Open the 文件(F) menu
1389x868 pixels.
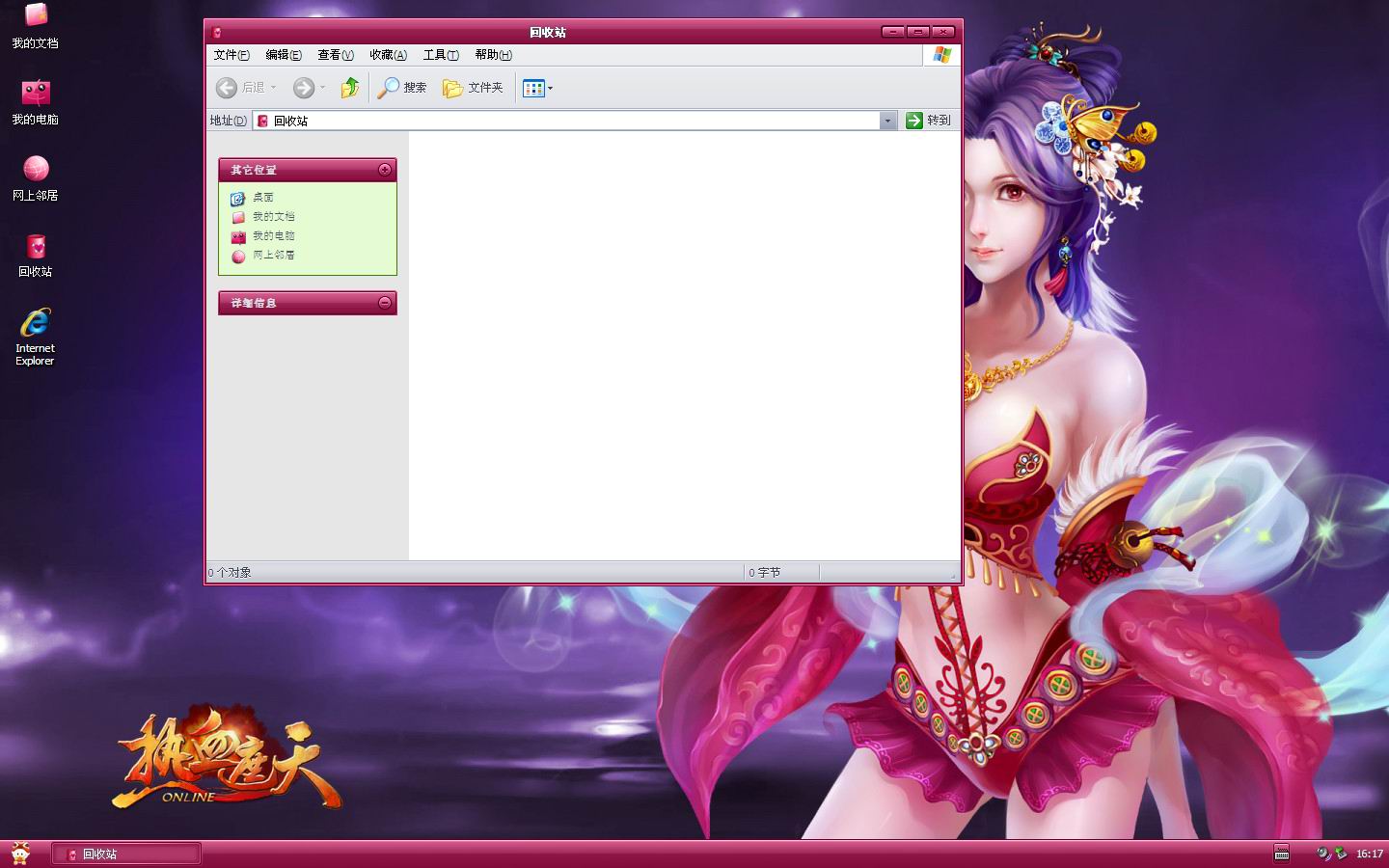coord(231,55)
